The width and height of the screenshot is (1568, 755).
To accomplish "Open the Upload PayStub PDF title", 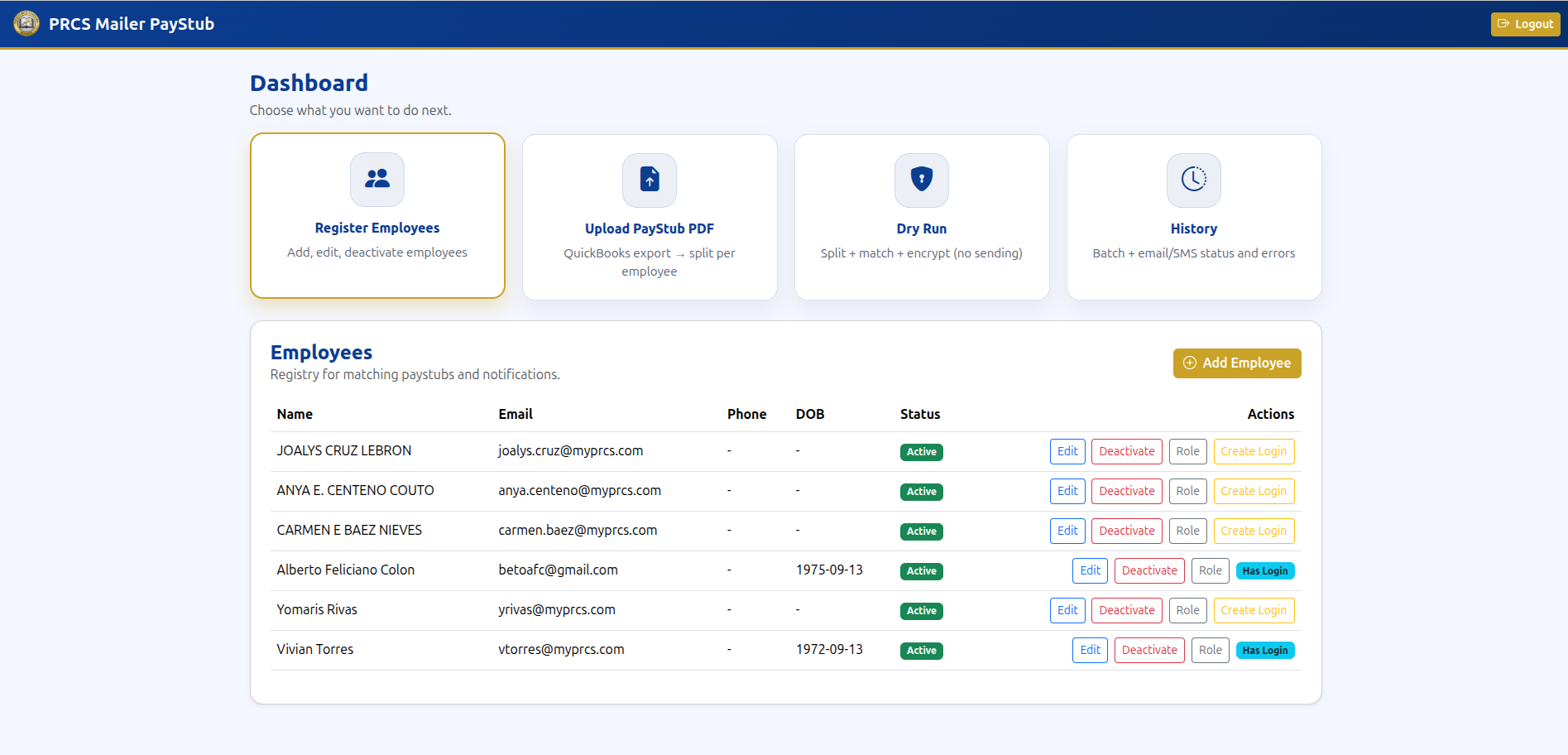I will pyautogui.click(x=650, y=228).
